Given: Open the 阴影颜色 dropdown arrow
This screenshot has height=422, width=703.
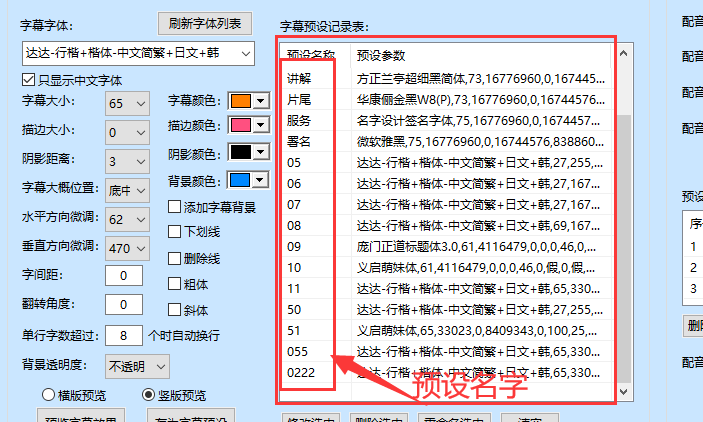Looking at the screenshot, I should pos(261,152).
